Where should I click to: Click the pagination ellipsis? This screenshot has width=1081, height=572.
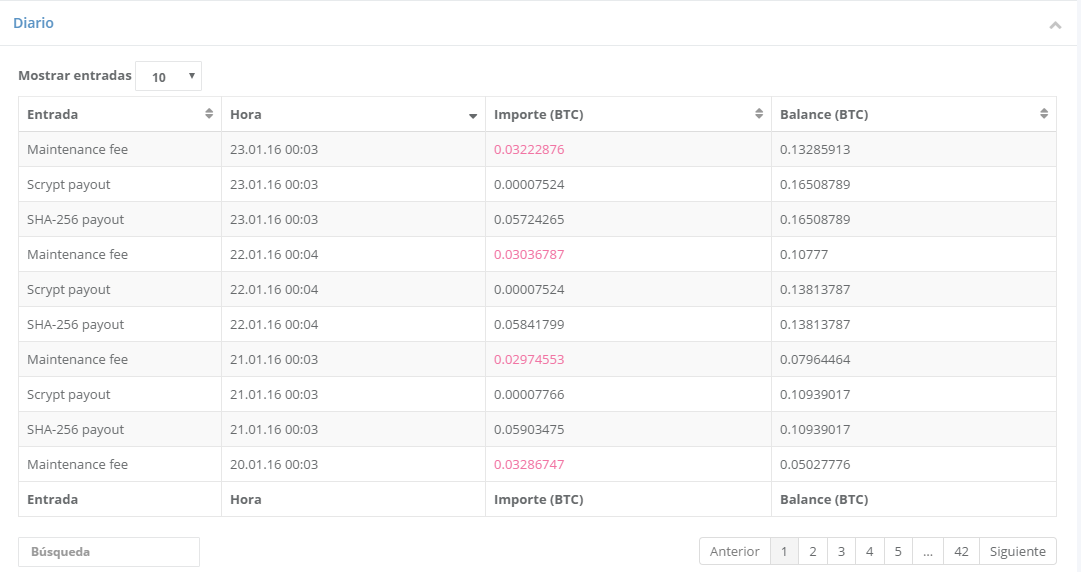point(928,551)
